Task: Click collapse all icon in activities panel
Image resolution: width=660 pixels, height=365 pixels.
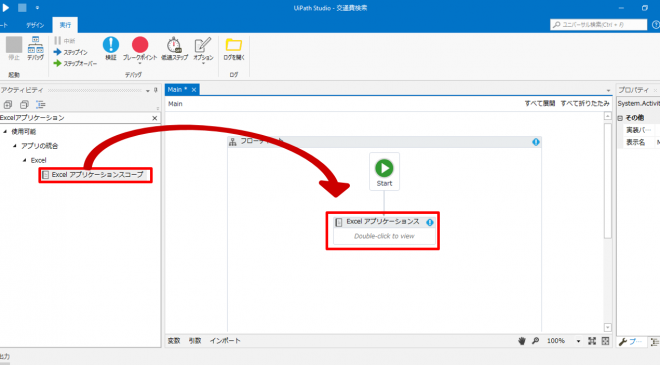Action: (24, 104)
